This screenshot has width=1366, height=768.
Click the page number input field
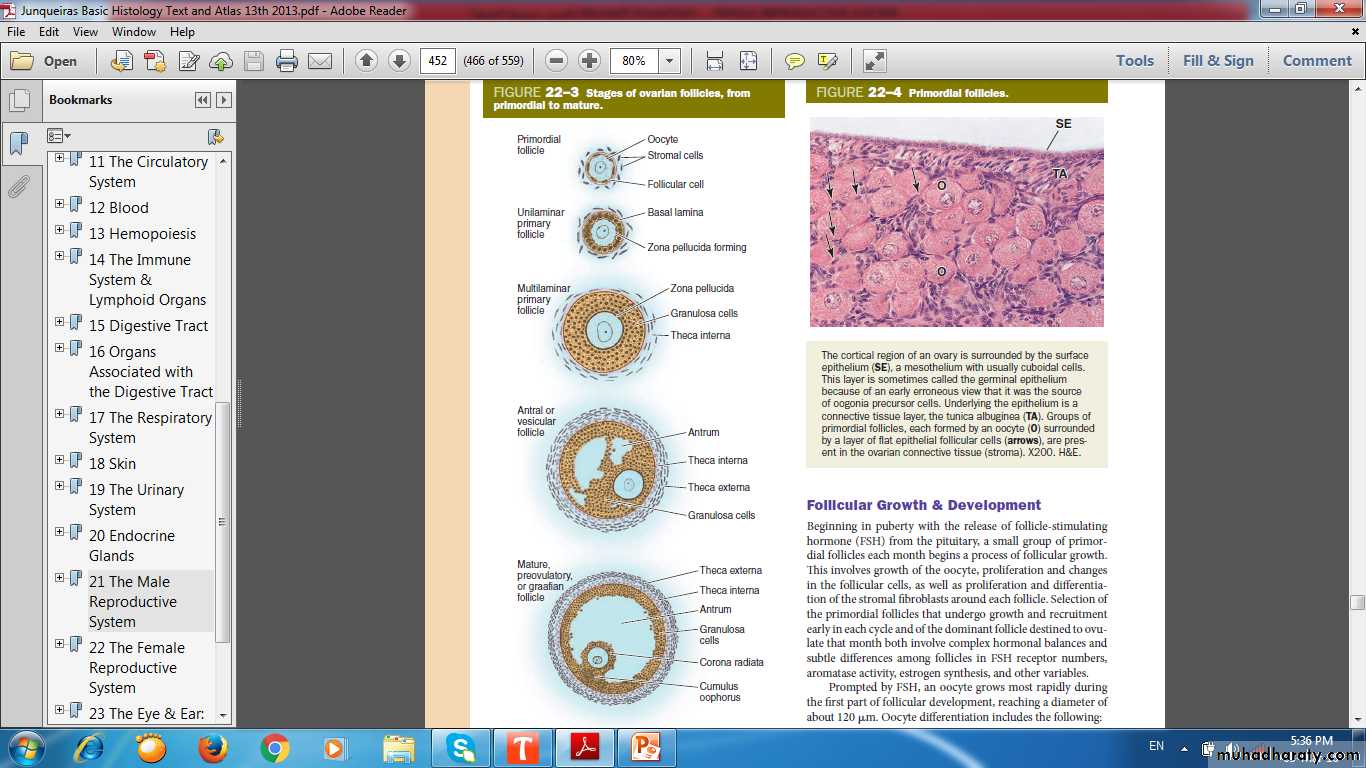pos(437,61)
